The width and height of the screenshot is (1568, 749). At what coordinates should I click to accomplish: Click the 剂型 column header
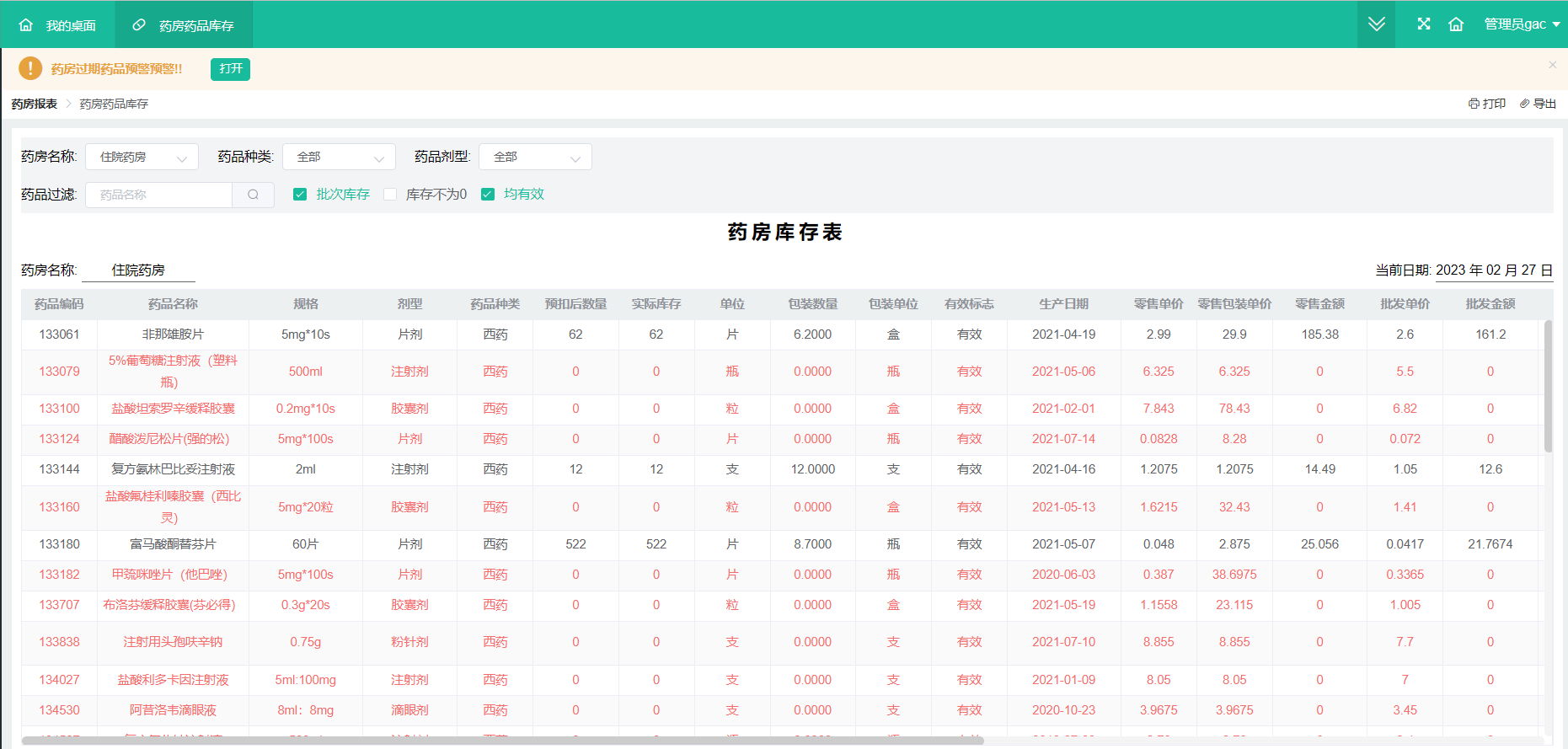tap(410, 304)
